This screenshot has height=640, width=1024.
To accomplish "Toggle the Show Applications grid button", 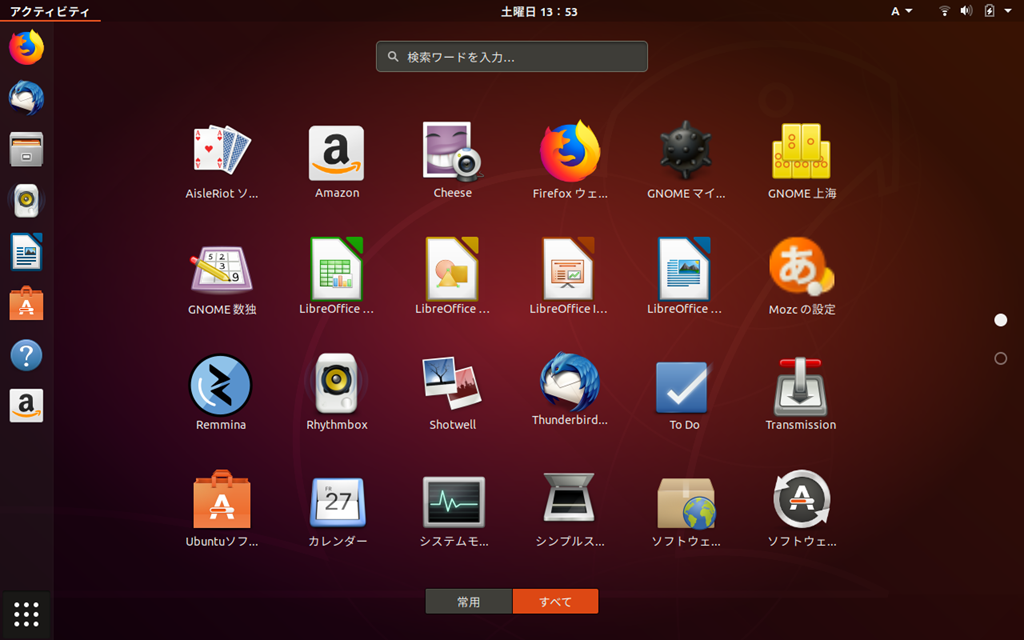I will coord(26,615).
